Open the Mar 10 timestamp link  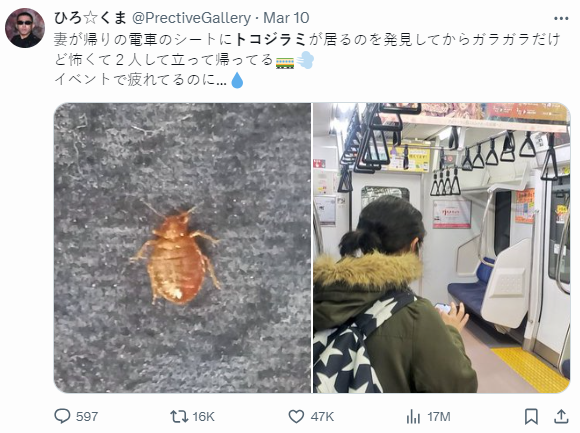(x=286, y=18)
